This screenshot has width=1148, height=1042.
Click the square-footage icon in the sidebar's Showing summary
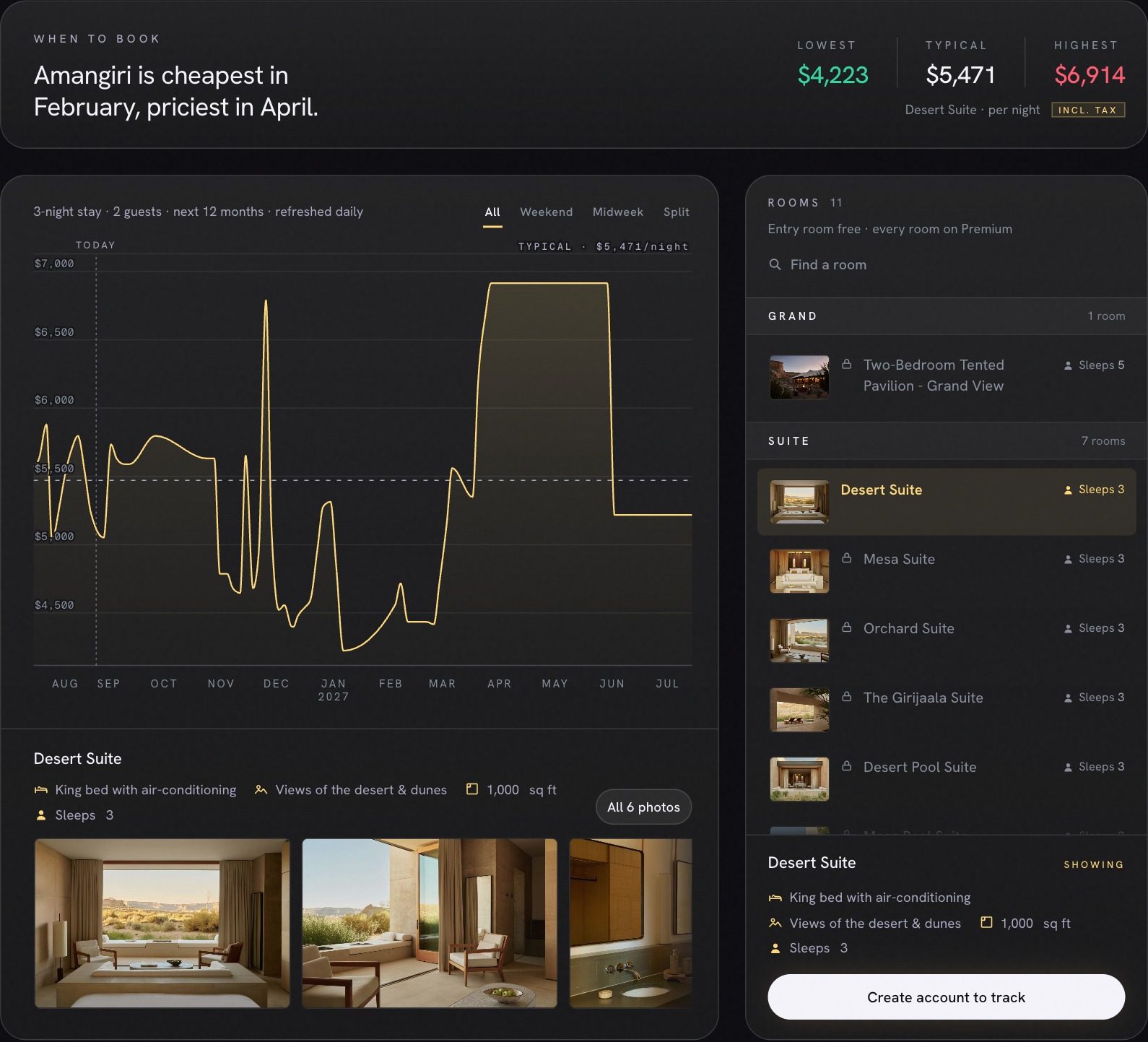coord(986,922)
